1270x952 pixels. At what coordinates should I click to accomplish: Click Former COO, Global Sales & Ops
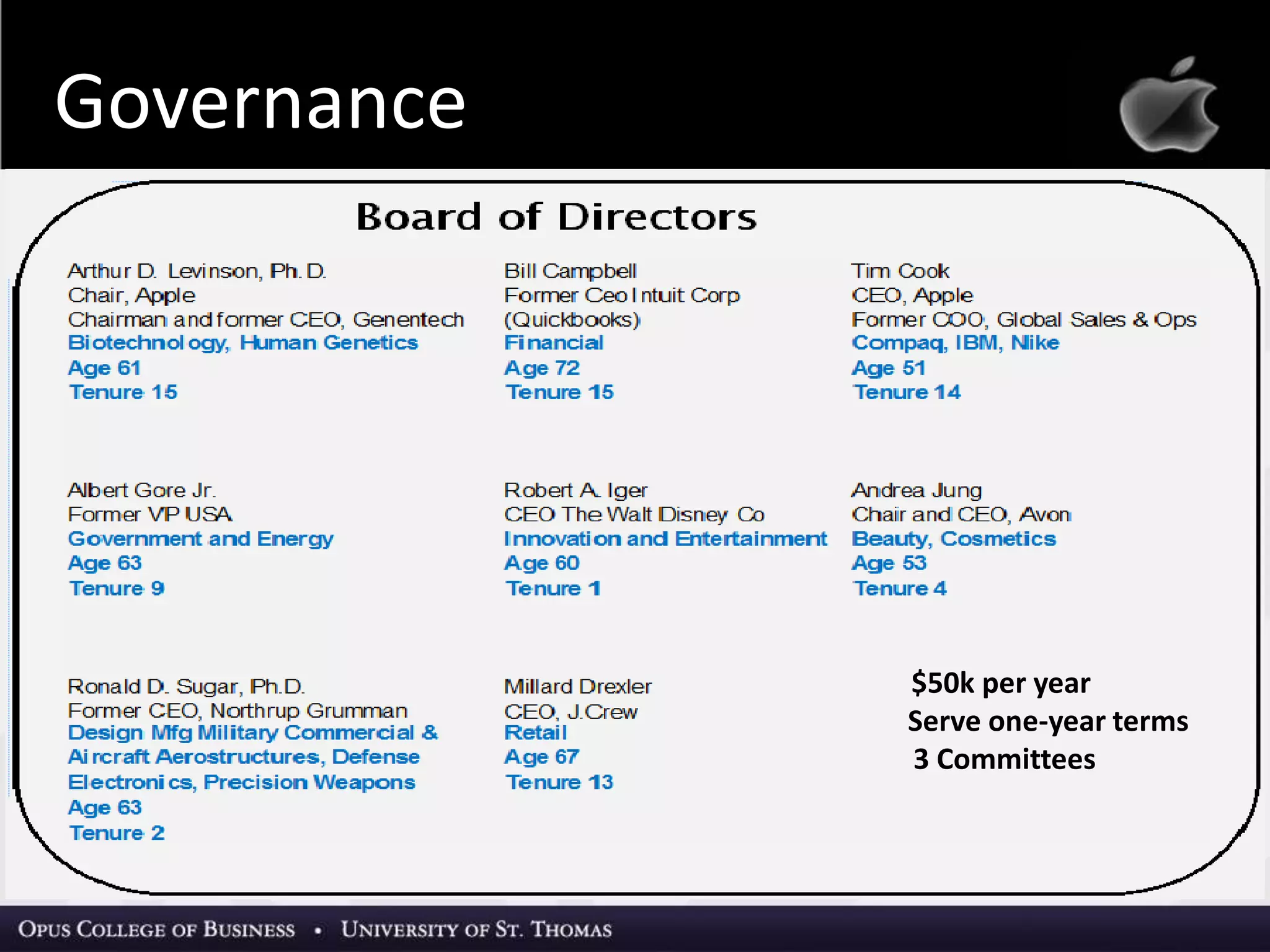pos(1024,320)
